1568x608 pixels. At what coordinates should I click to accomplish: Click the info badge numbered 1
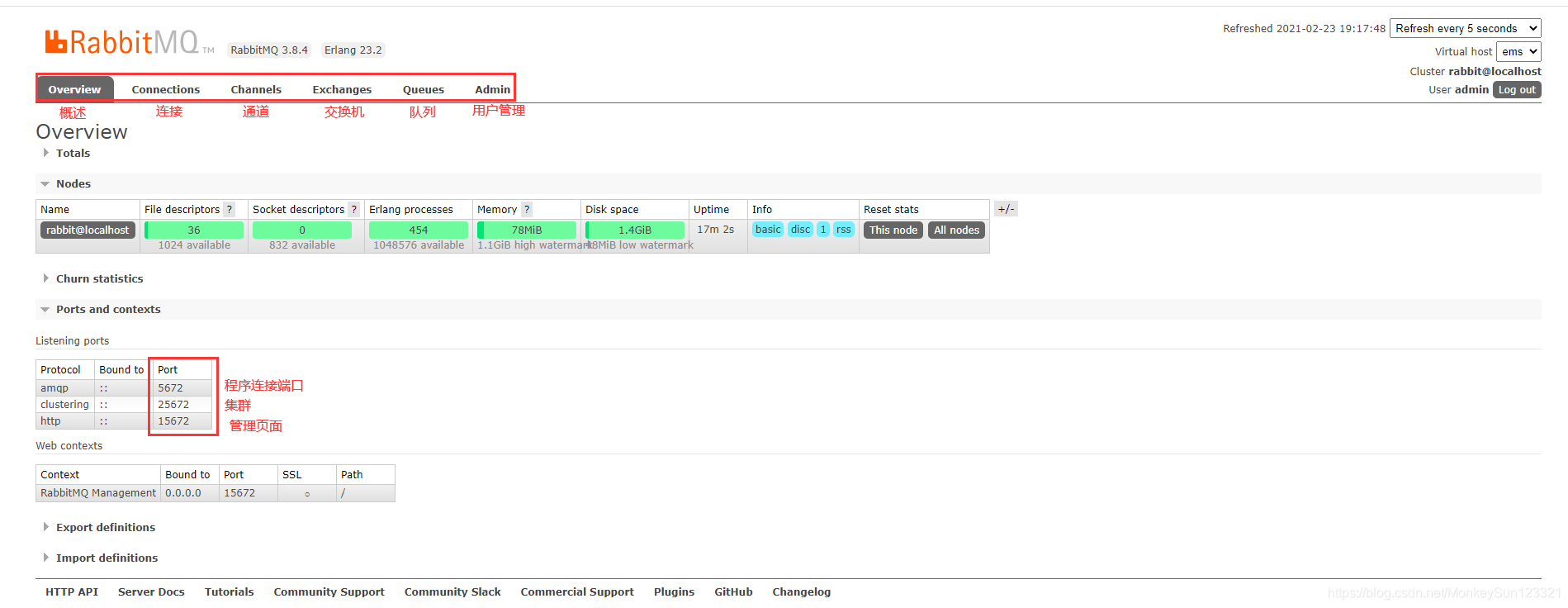coord(823,230)
